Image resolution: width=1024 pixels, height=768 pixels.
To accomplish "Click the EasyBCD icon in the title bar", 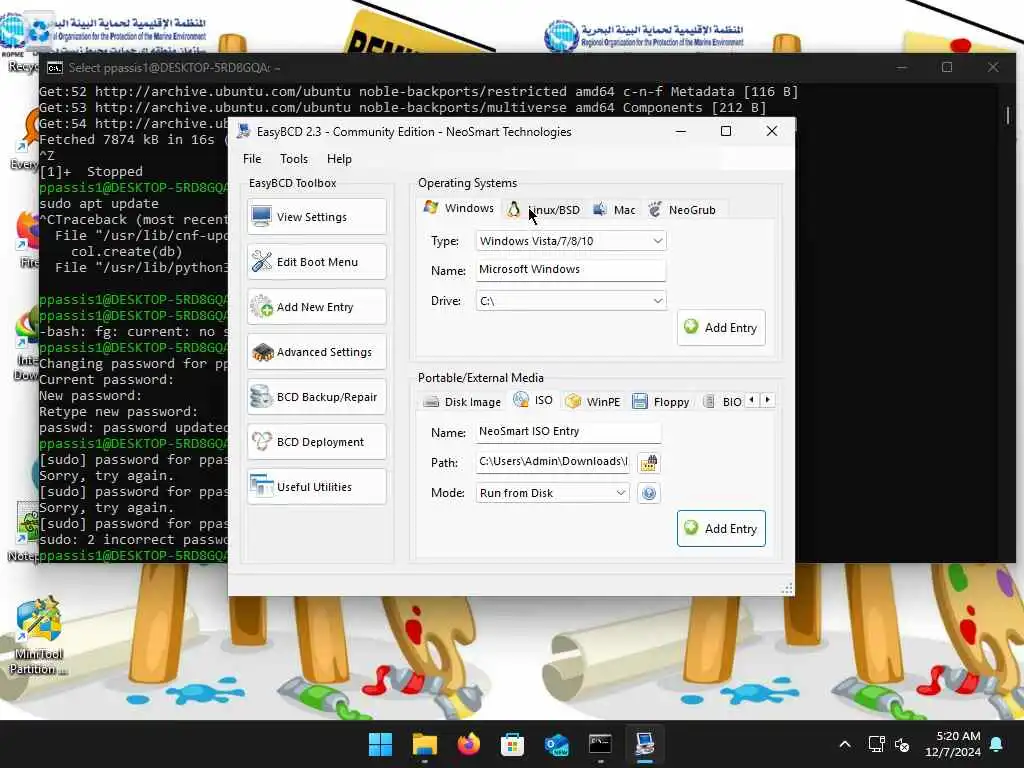I will 244,131.
